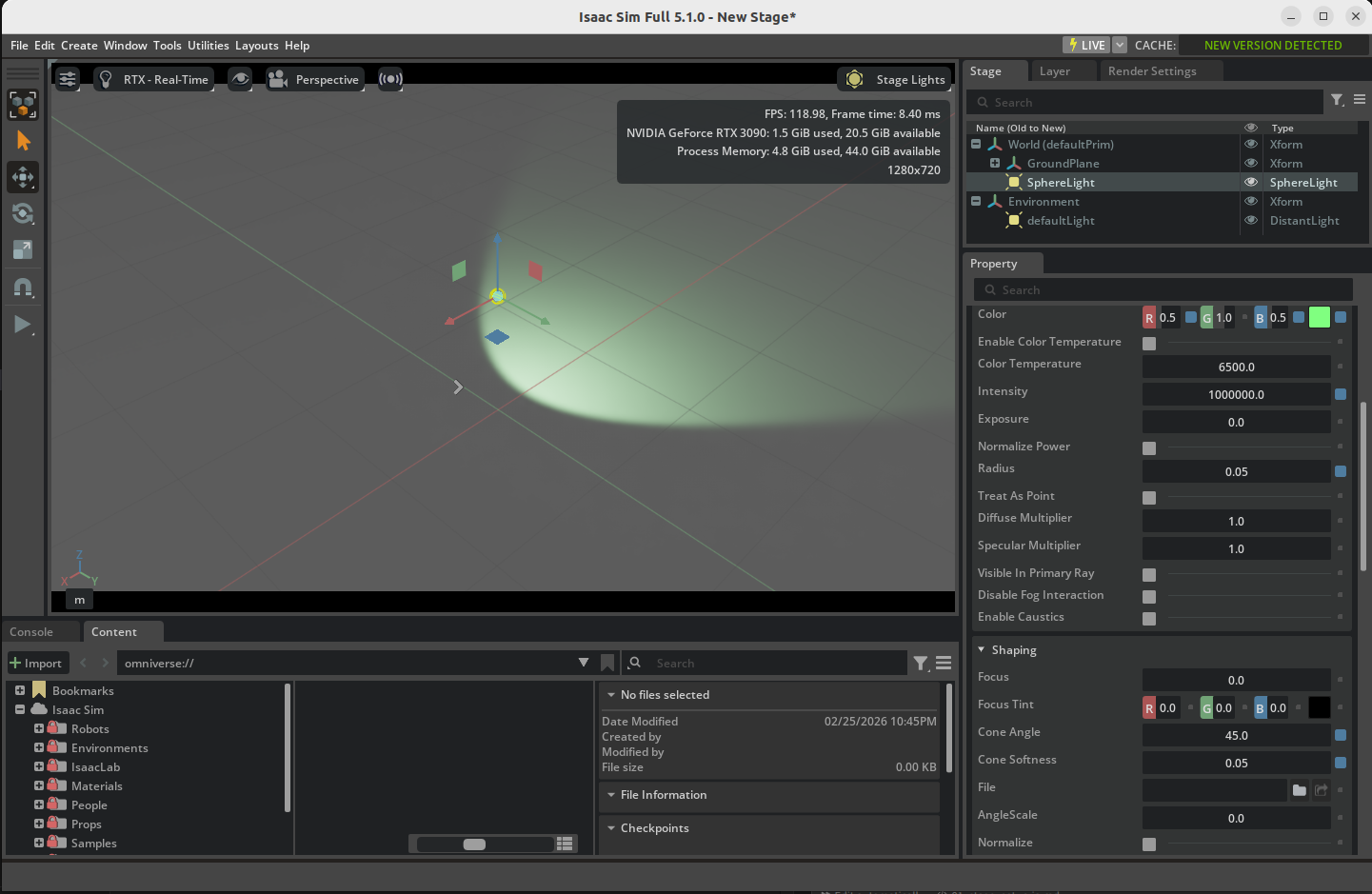Select the Move tool in left toolbar

tap(23, 177)
